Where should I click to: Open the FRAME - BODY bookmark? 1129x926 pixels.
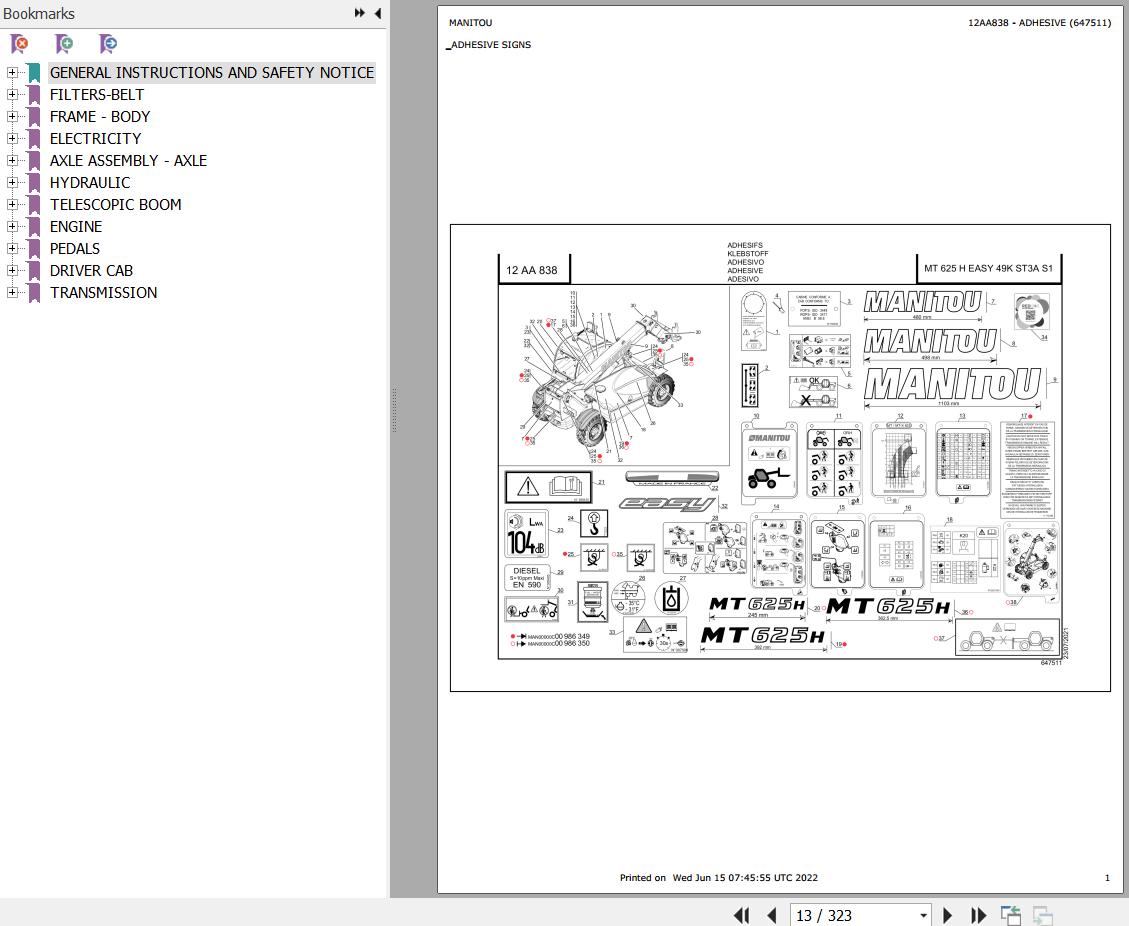tap(100, 117)
